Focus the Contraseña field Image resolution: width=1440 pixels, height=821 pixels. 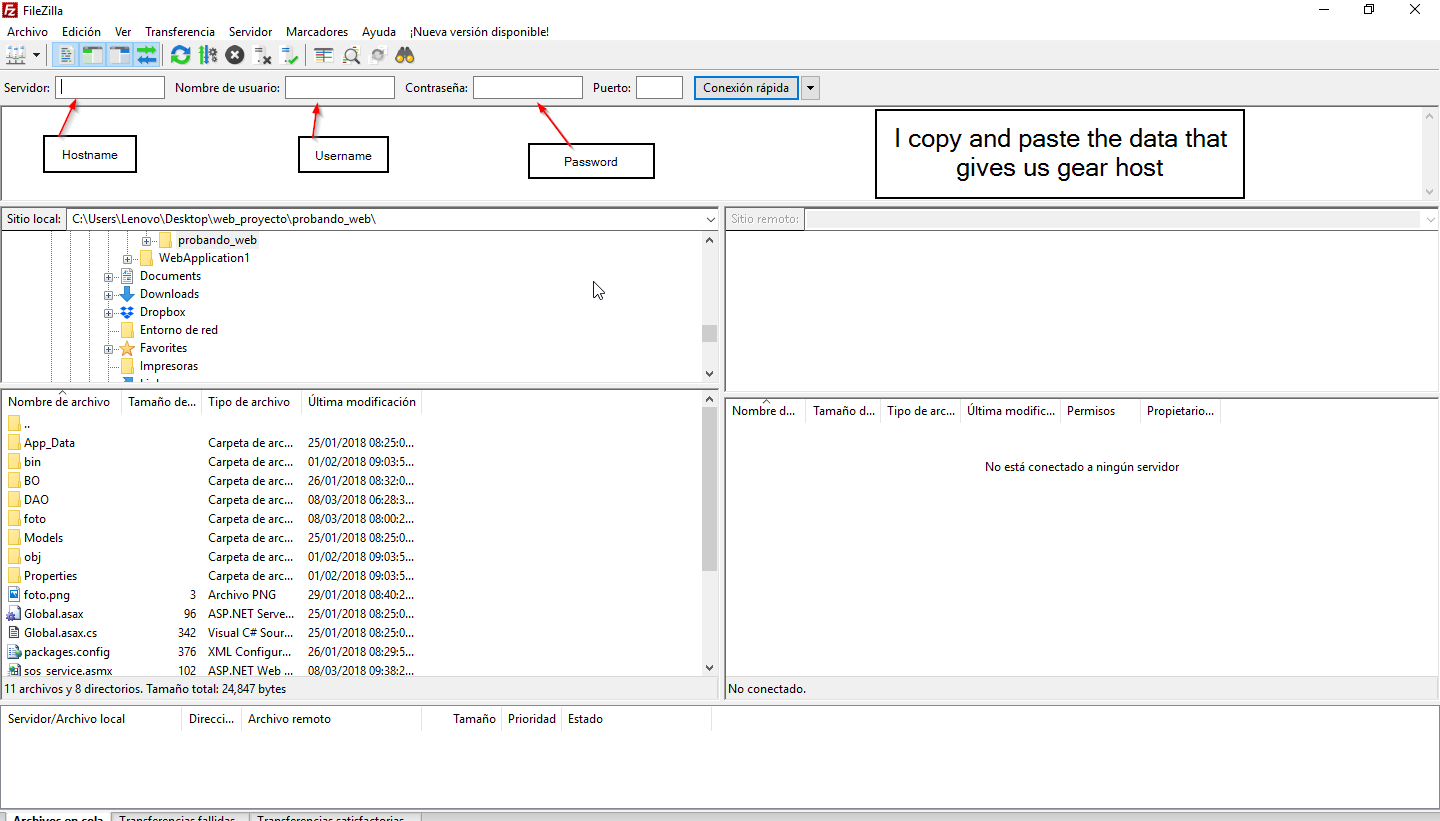point(528,88)
